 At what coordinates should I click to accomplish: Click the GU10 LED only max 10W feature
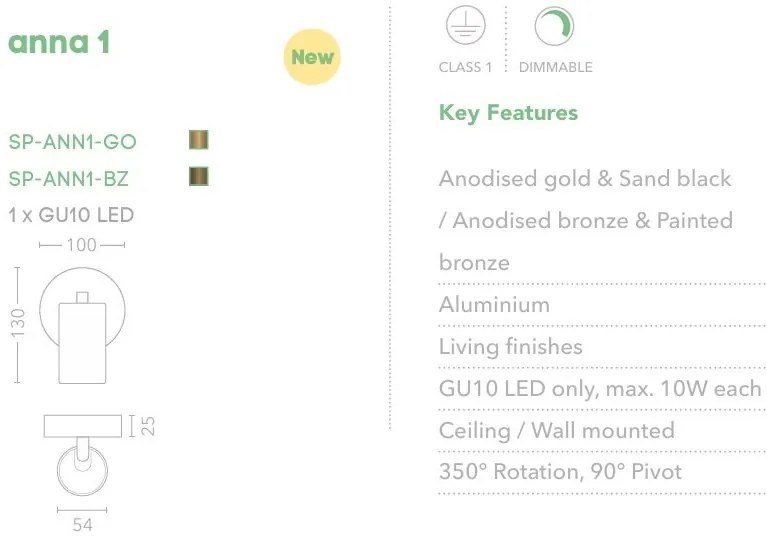600,389
